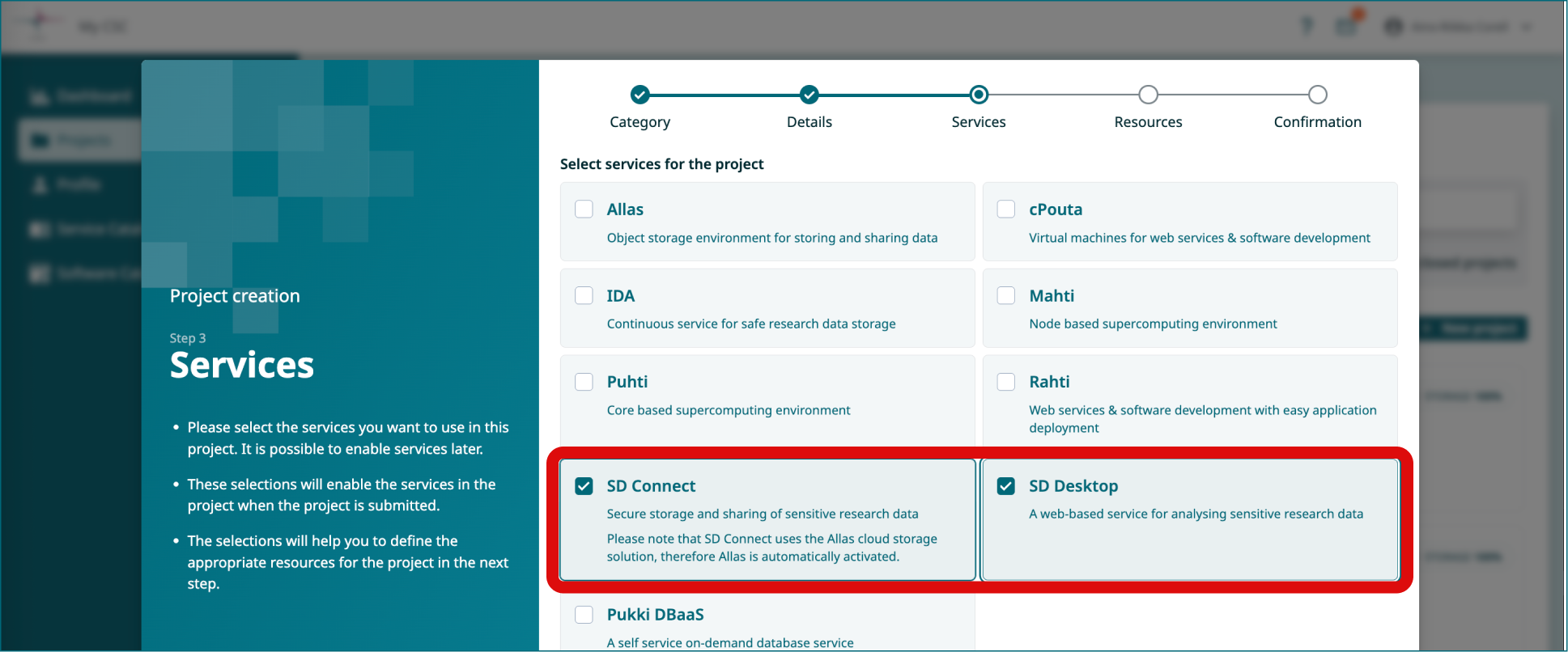Viewport: 1568px width, 652px height.
Task: Check the Mahti supercomputing checkbox
Action: (x=1005, y=295)
